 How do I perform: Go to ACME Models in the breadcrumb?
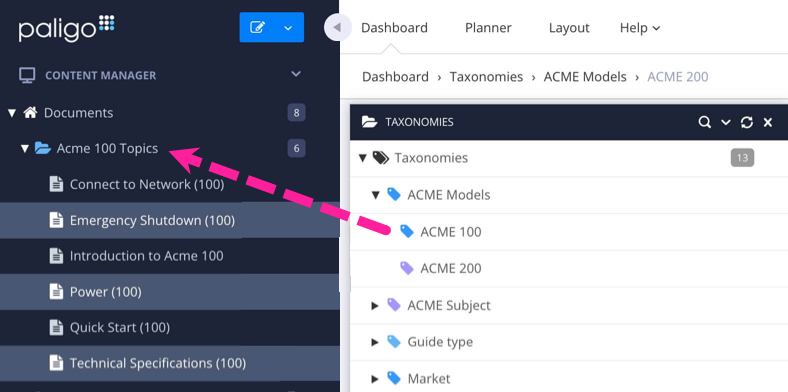pos(585,77)
